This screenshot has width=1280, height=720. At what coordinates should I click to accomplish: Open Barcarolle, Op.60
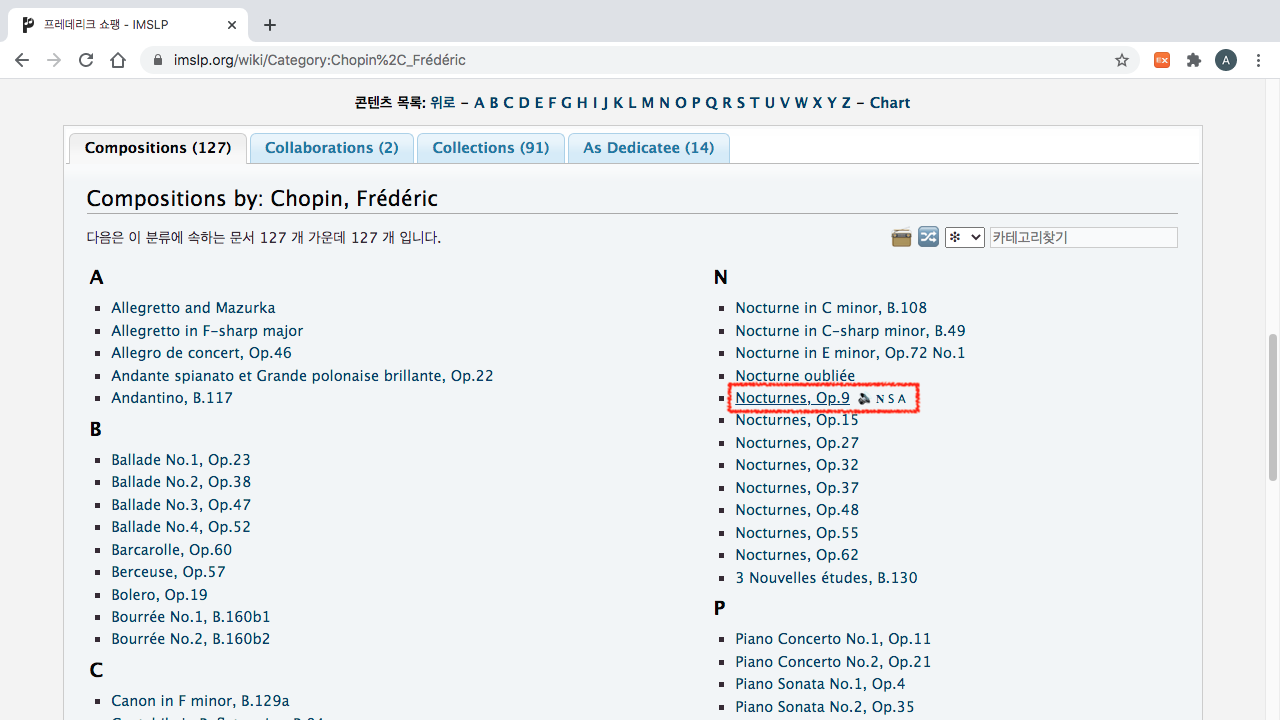[x=171, y=550]
